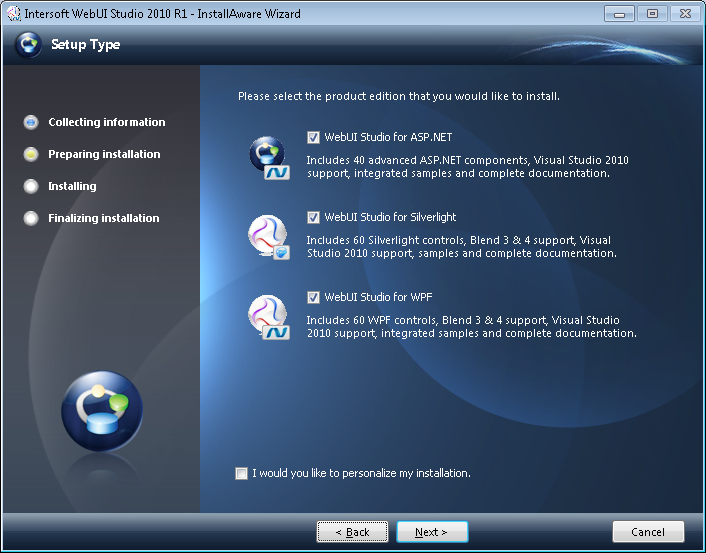Click the title bar installer icon
Viewport: 706px width, 553px height.
pos(14,14)
